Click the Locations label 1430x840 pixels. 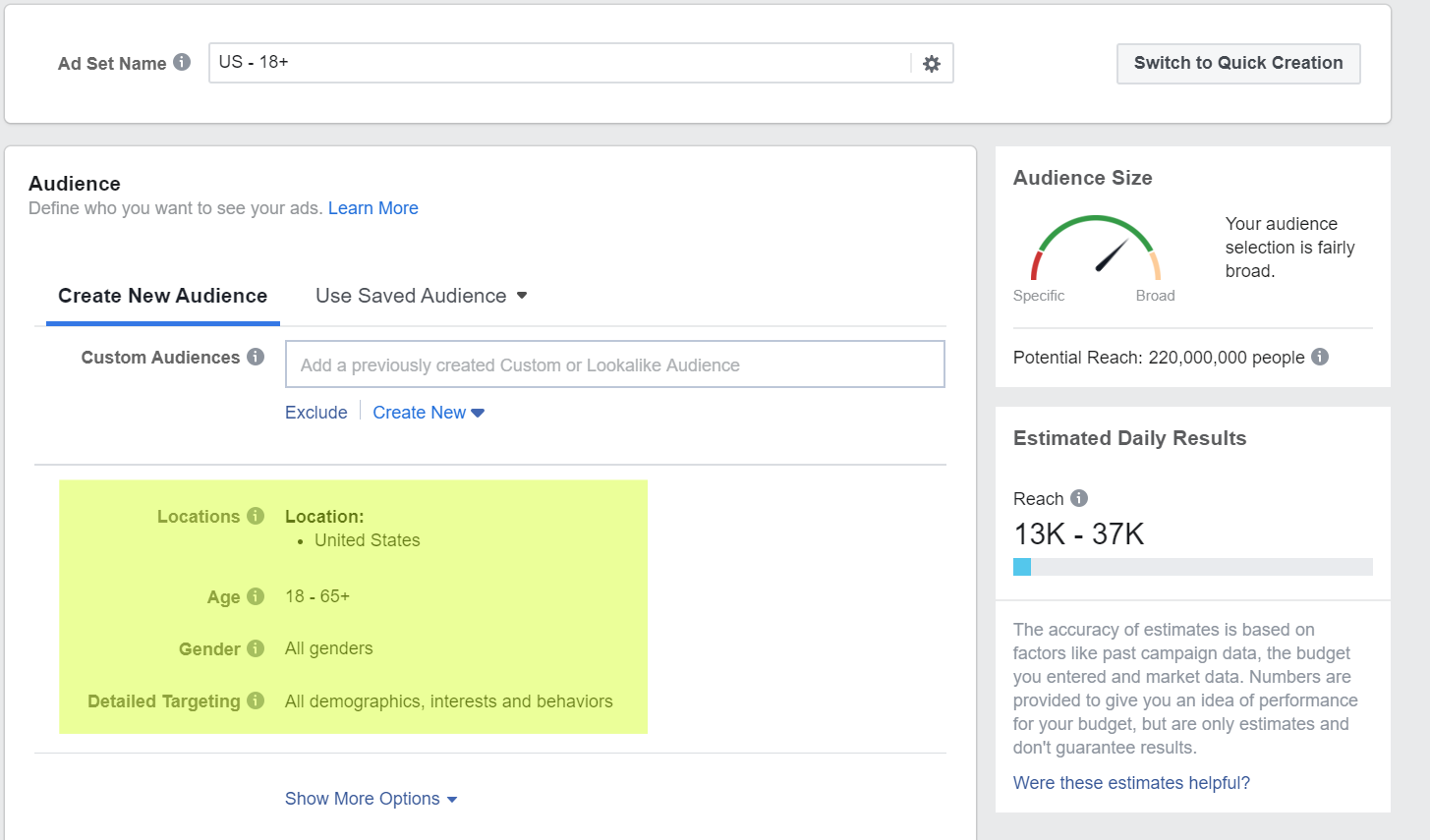[x=199, y=517]
